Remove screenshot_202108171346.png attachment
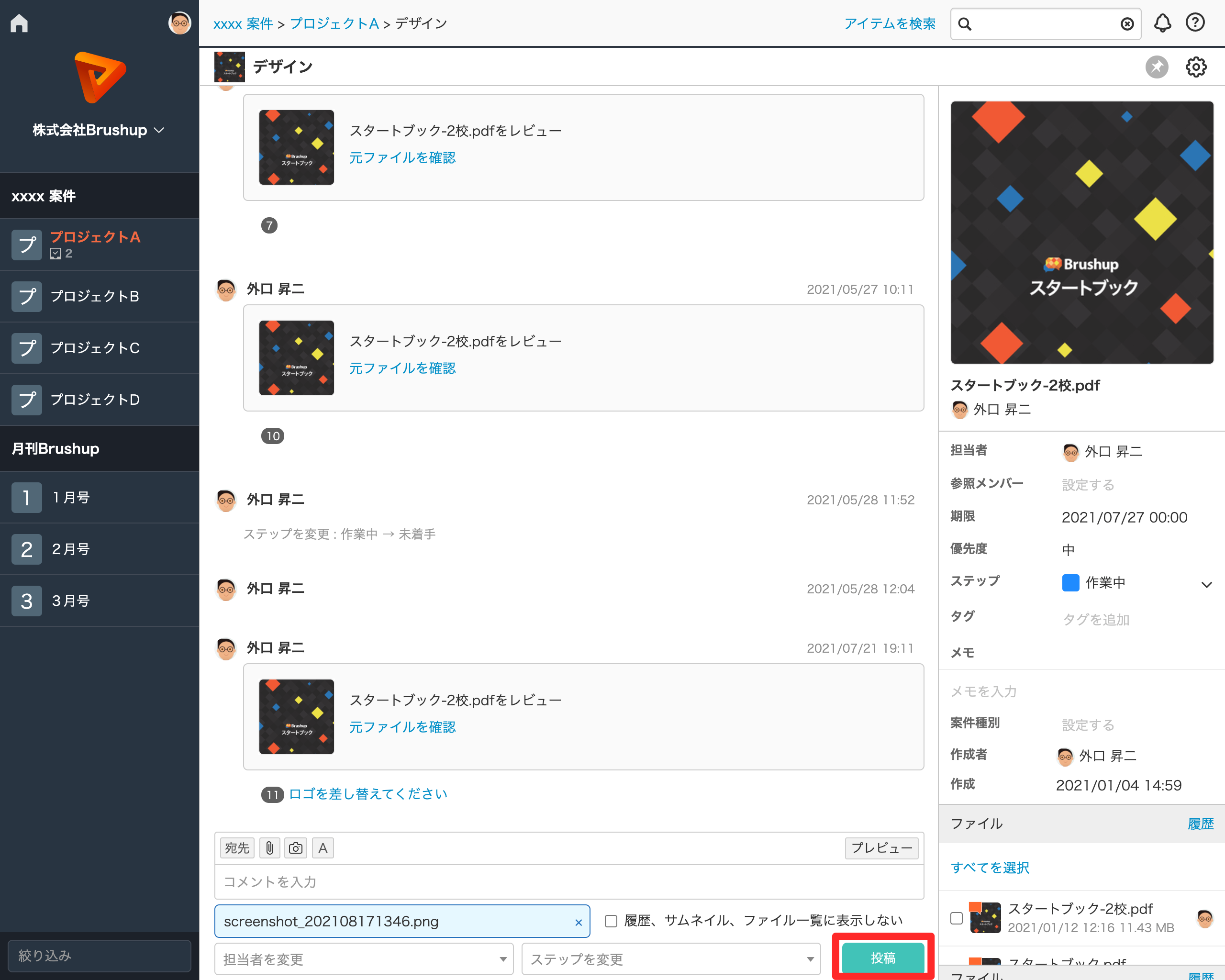The height and width of the screenshot is (980, 1225). [579, 922]
